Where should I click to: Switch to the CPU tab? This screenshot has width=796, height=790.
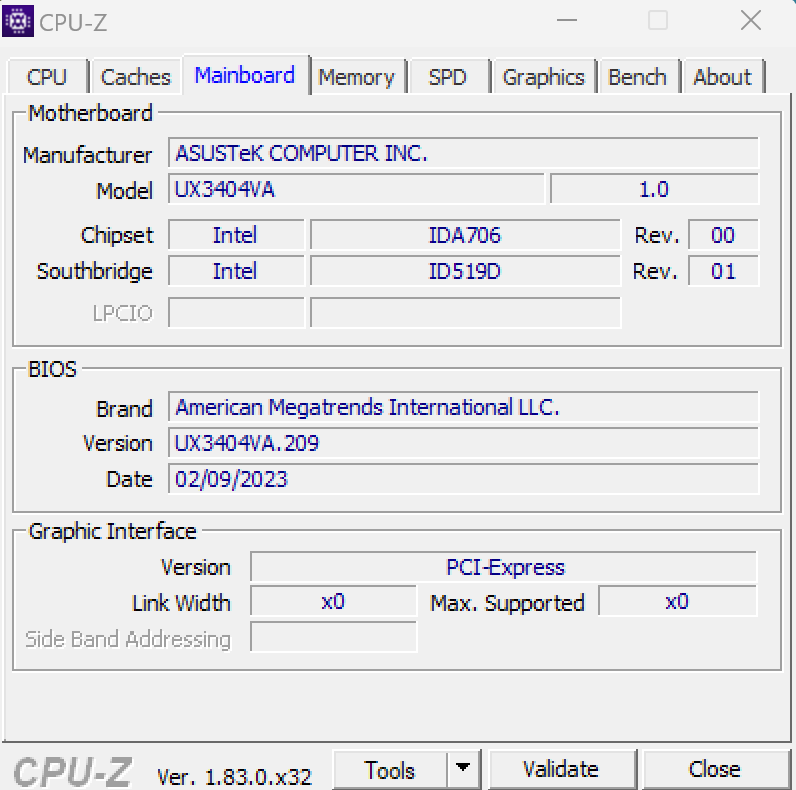click(47, 77)
